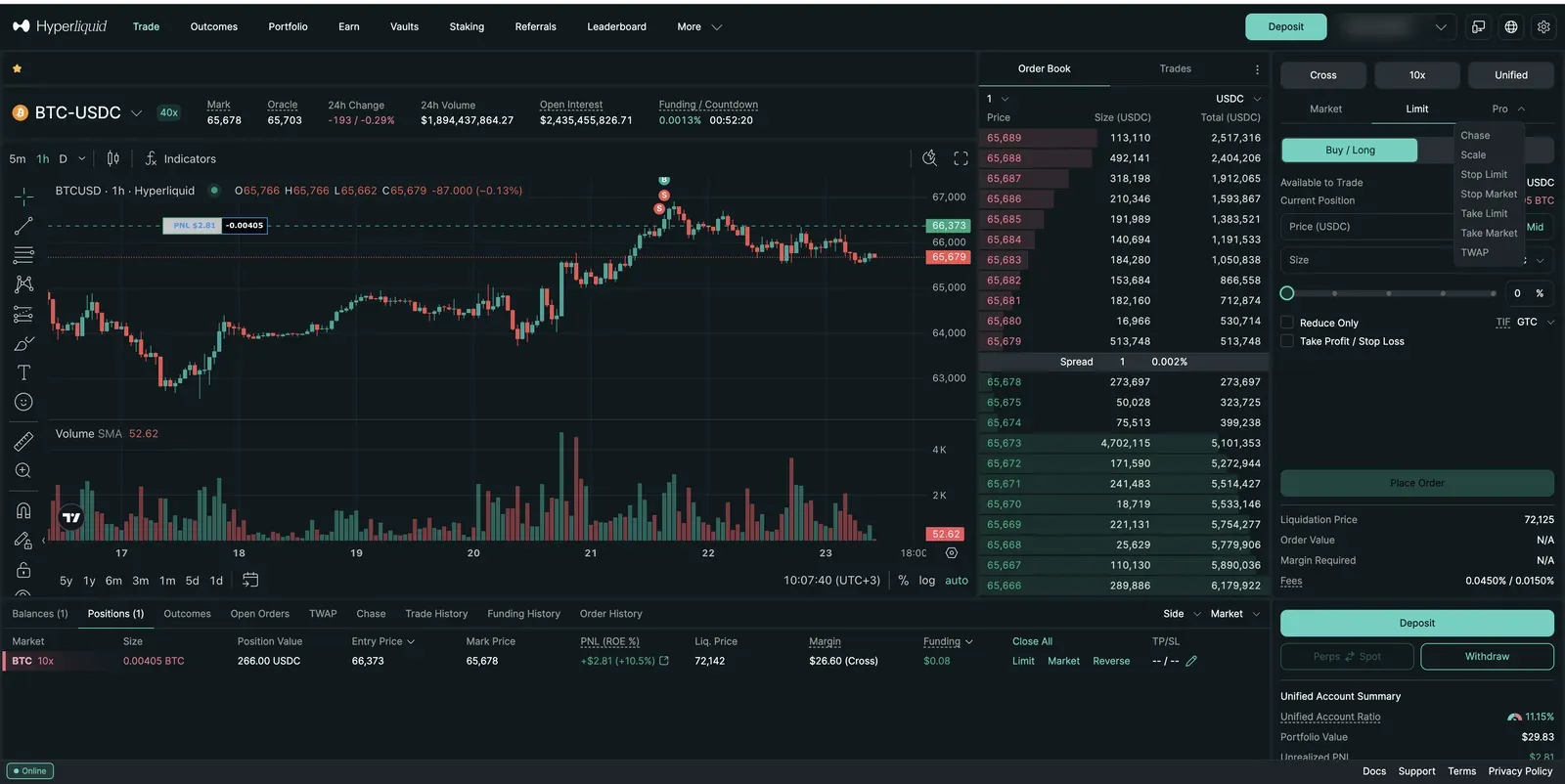Viewport: 1565px width, 784px height.
Task: Switch to the D chart interval
Action: point(63,159)
